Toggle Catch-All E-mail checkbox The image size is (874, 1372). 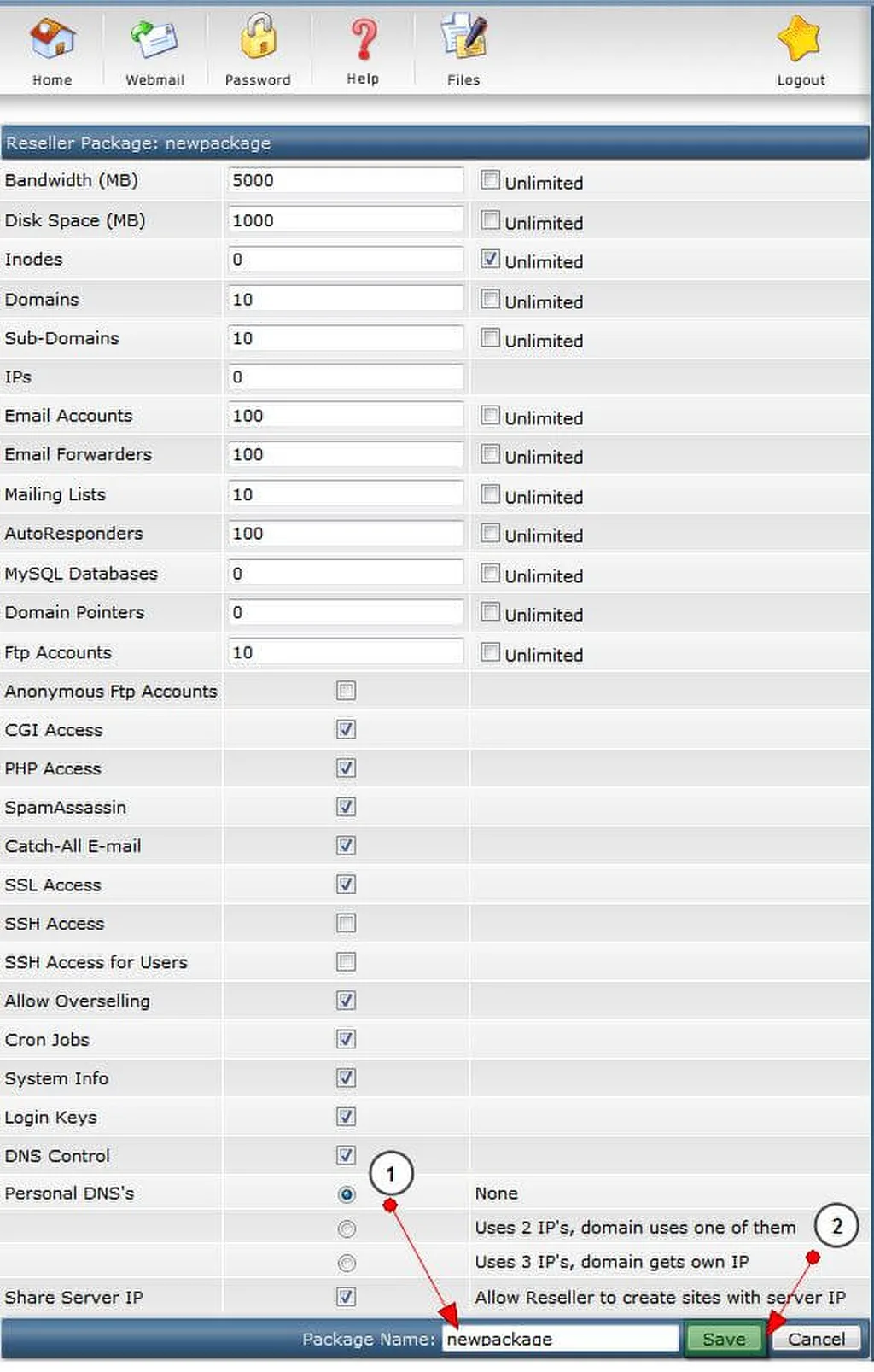click(x=346, y=845)
